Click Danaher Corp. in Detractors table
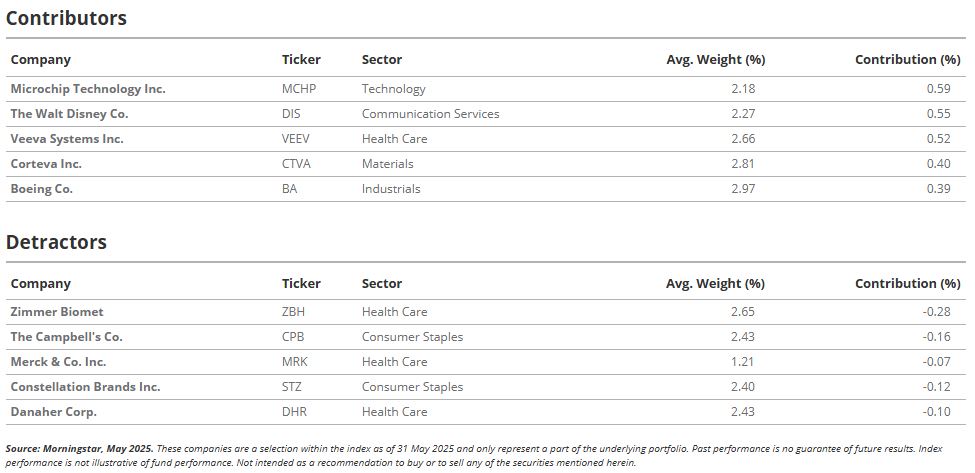The image size is (975, 473). (x=53, y=411)
